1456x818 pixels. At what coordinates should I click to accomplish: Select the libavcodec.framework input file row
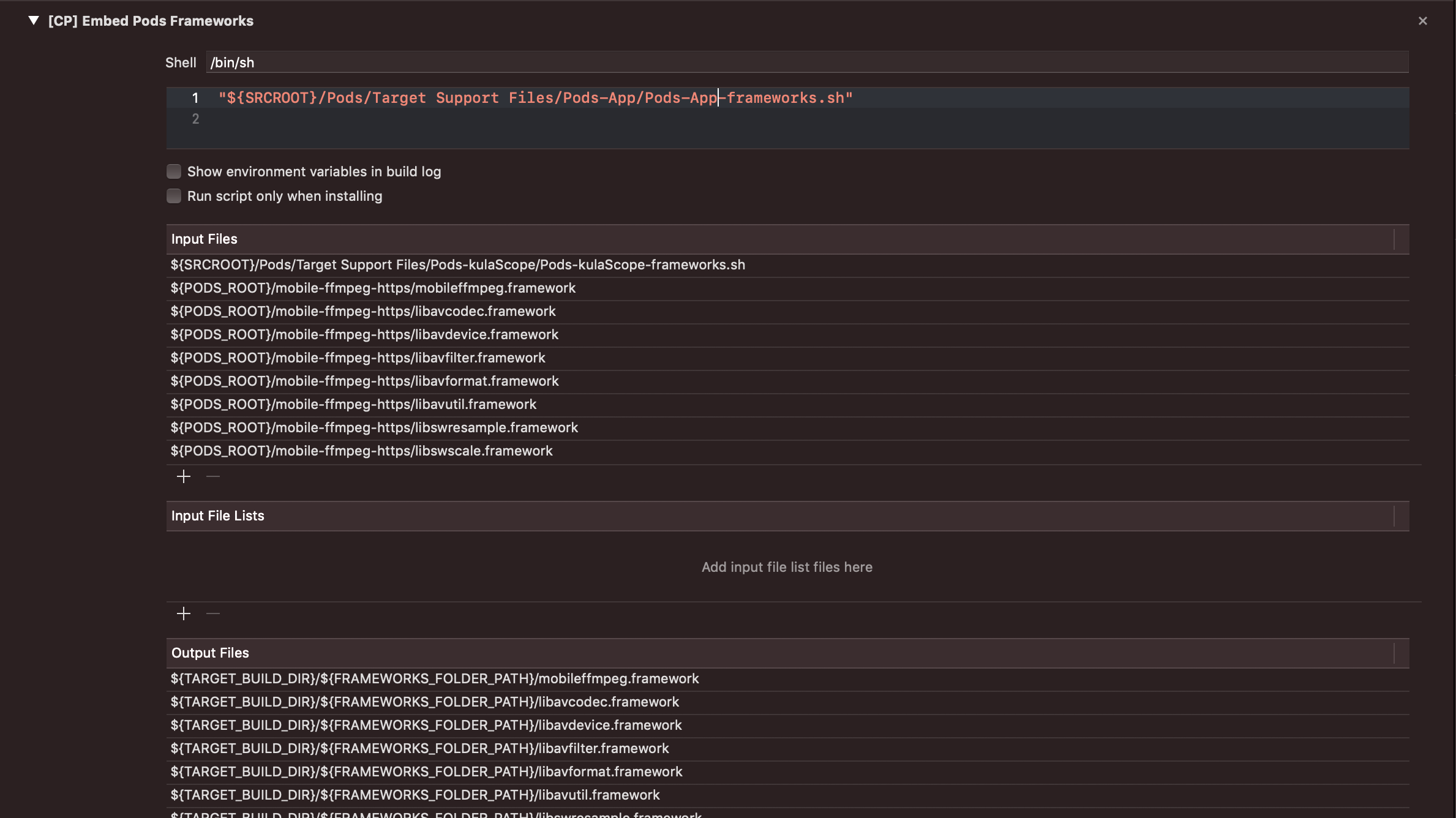(x=363, y=311)
